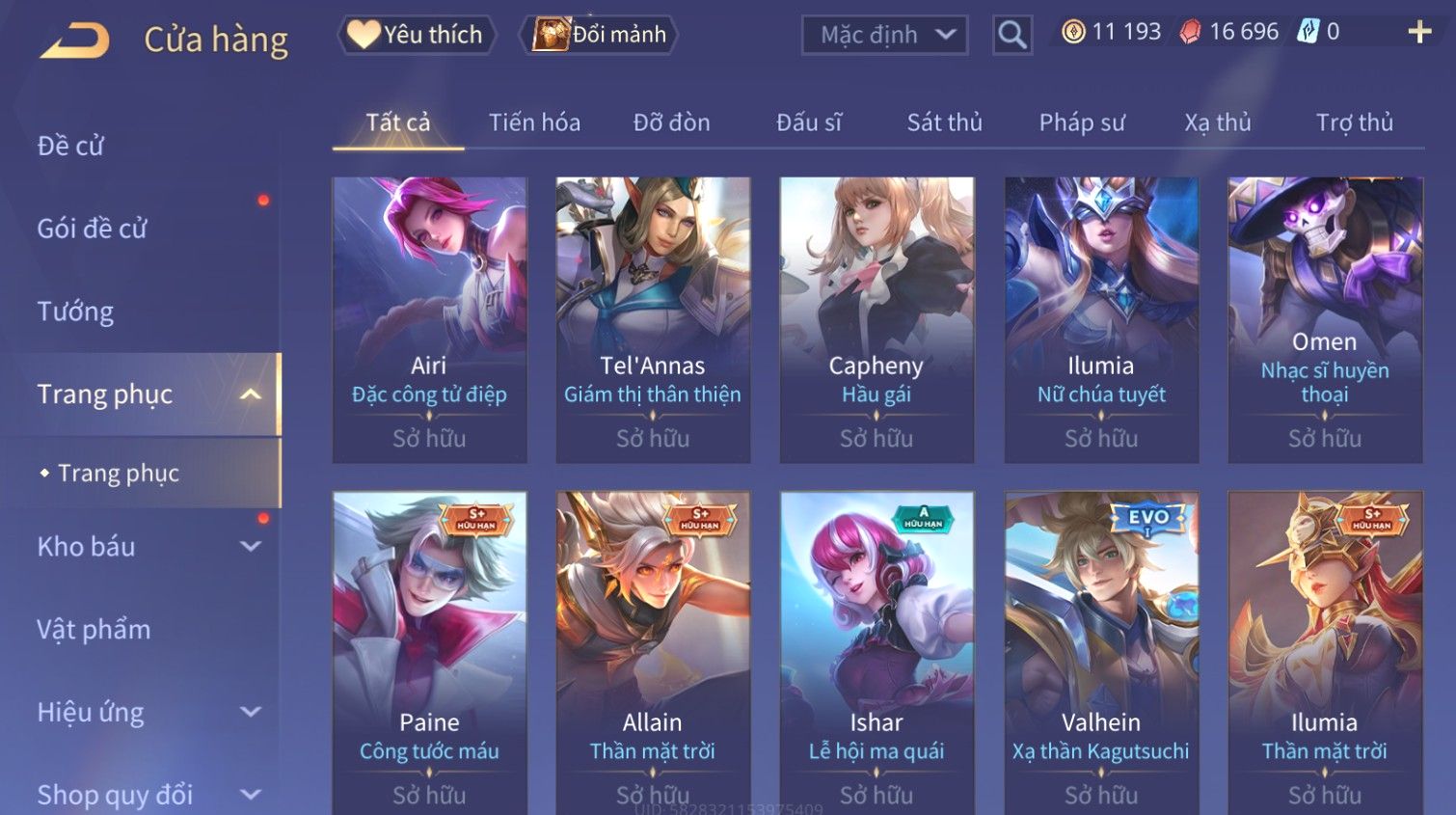Switch to the Tiến hóa tab
1456x815 pixels.
[534, 122]
